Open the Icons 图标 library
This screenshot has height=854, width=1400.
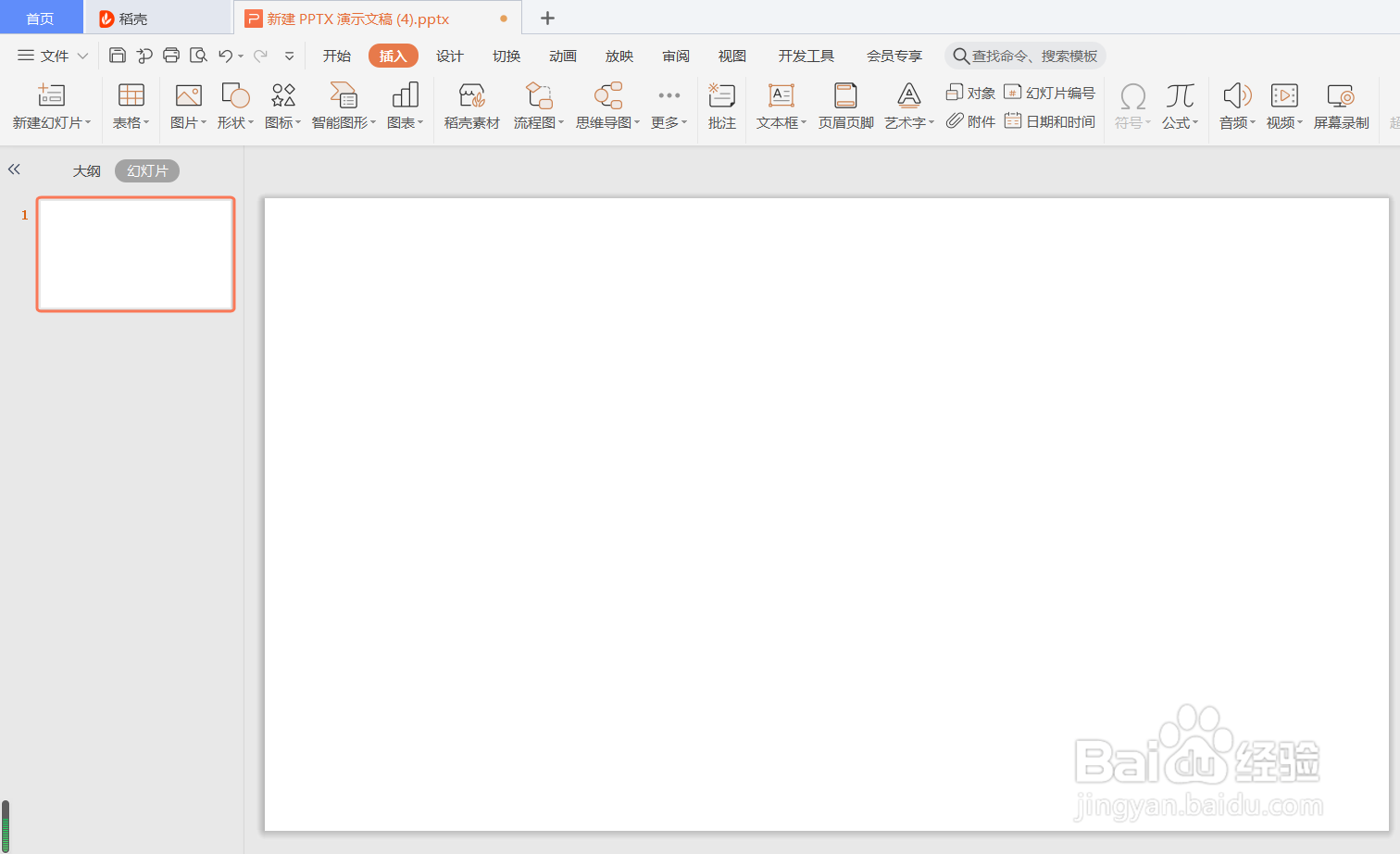tap(283, 95)
